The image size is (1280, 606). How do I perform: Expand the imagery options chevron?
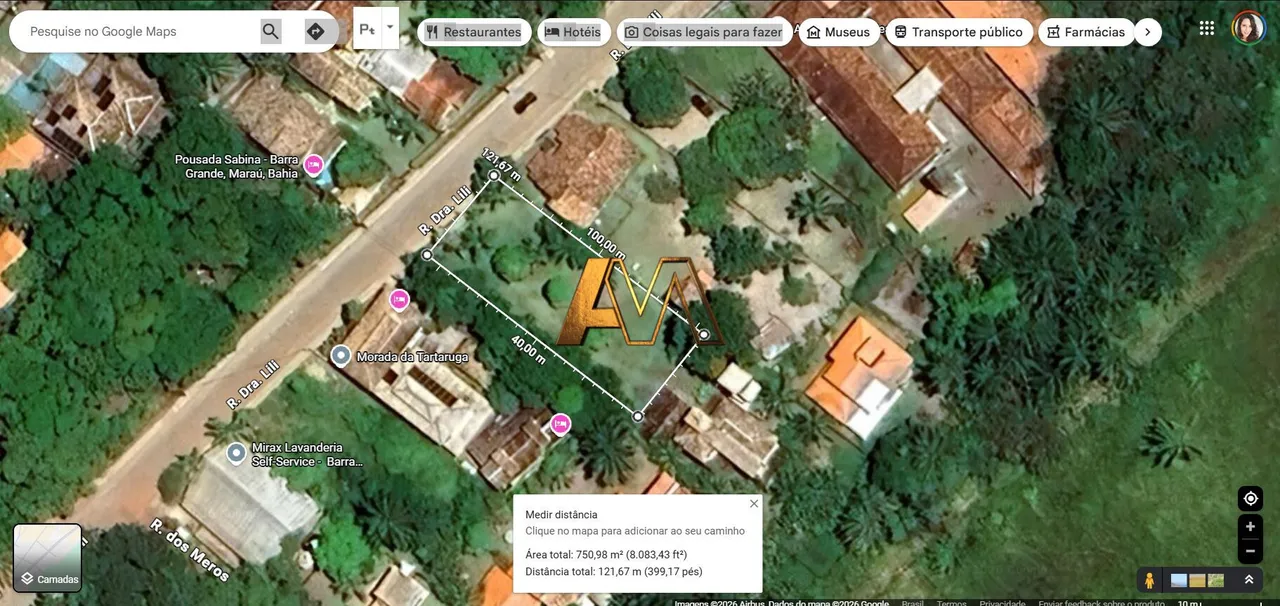[1249, 580]
